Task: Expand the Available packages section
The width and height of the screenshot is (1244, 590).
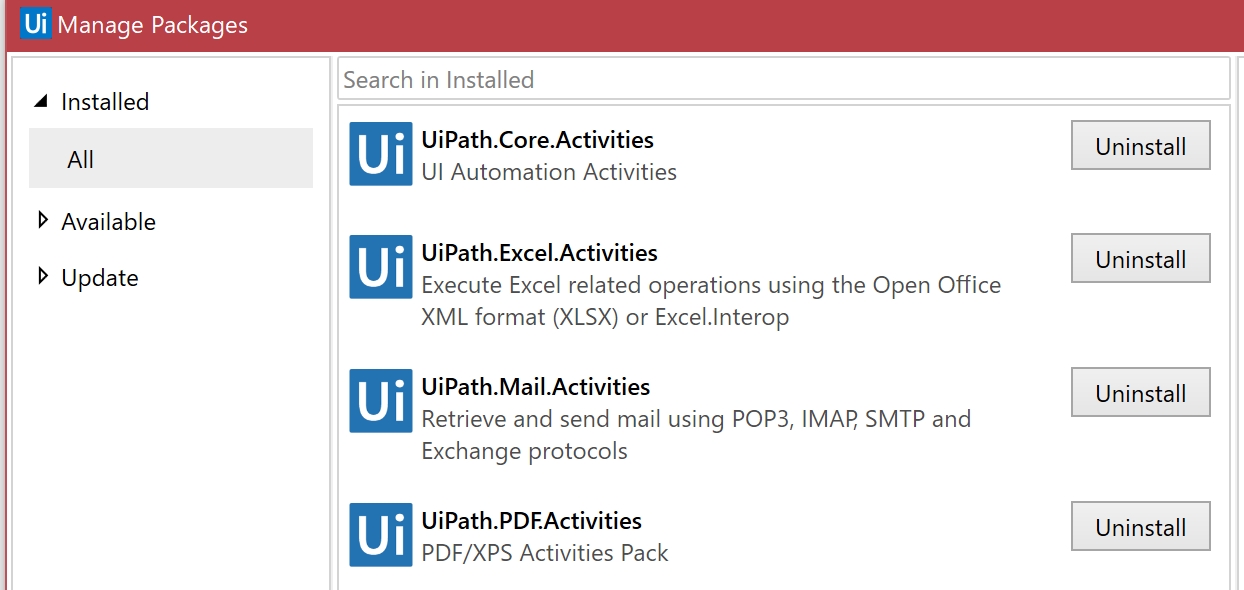Action: (43, 220)
